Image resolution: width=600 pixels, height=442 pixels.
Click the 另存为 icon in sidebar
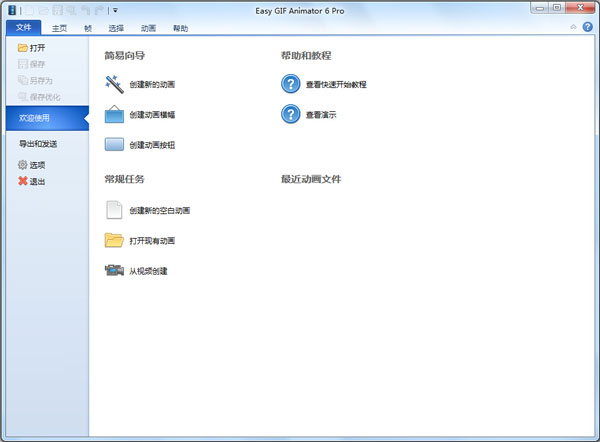pyautogui.click(x=23, y=80)
